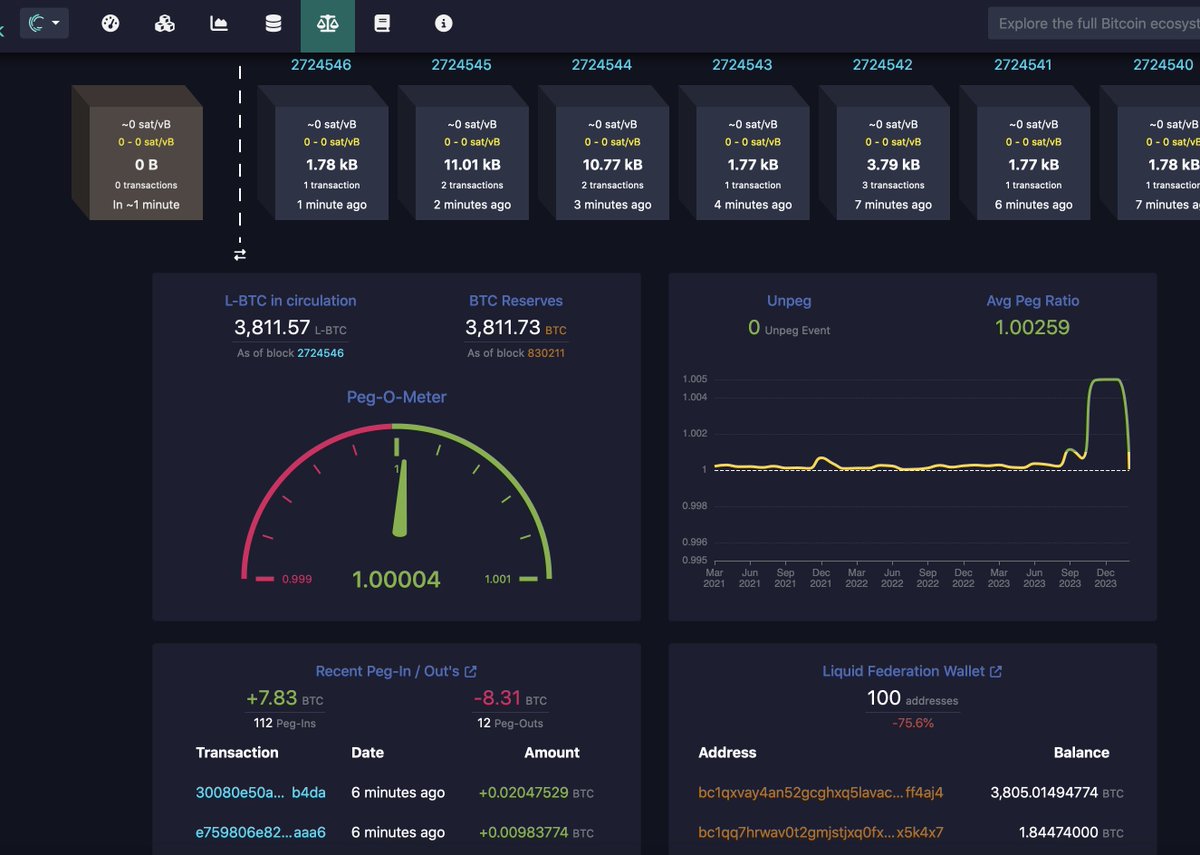Open Liquid Federation Wallet link

(x=912, y=672)
